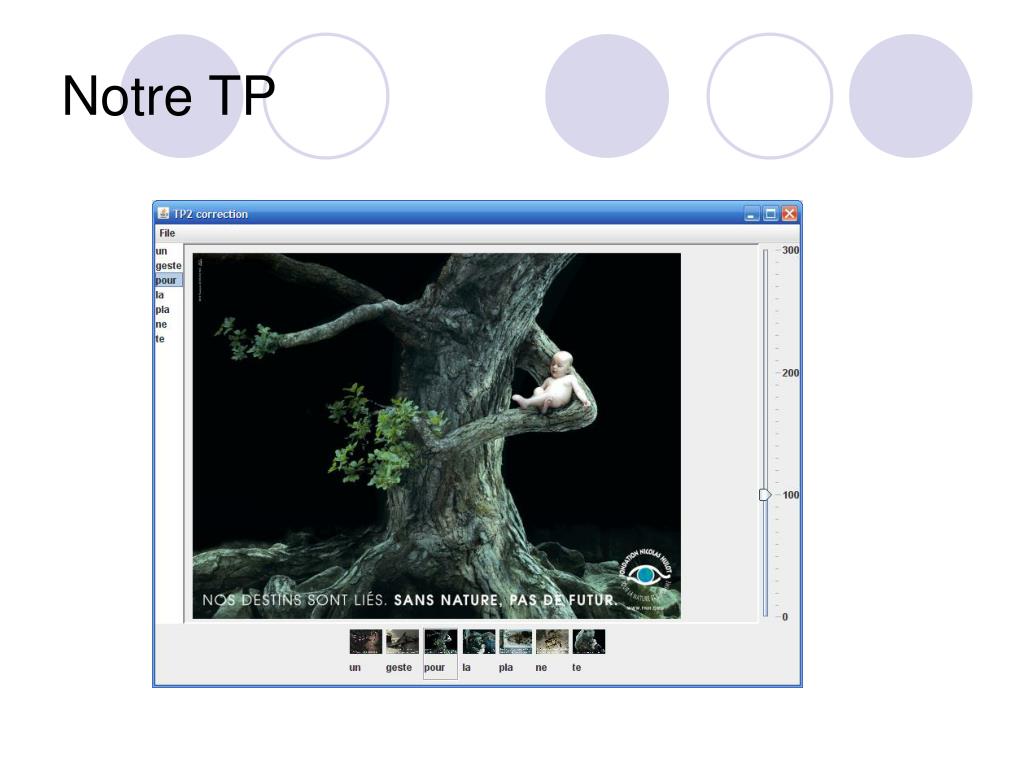Click the vertical slider thumb at 100
Viewport: 1024px width, 768px height.
pos(765,495)
